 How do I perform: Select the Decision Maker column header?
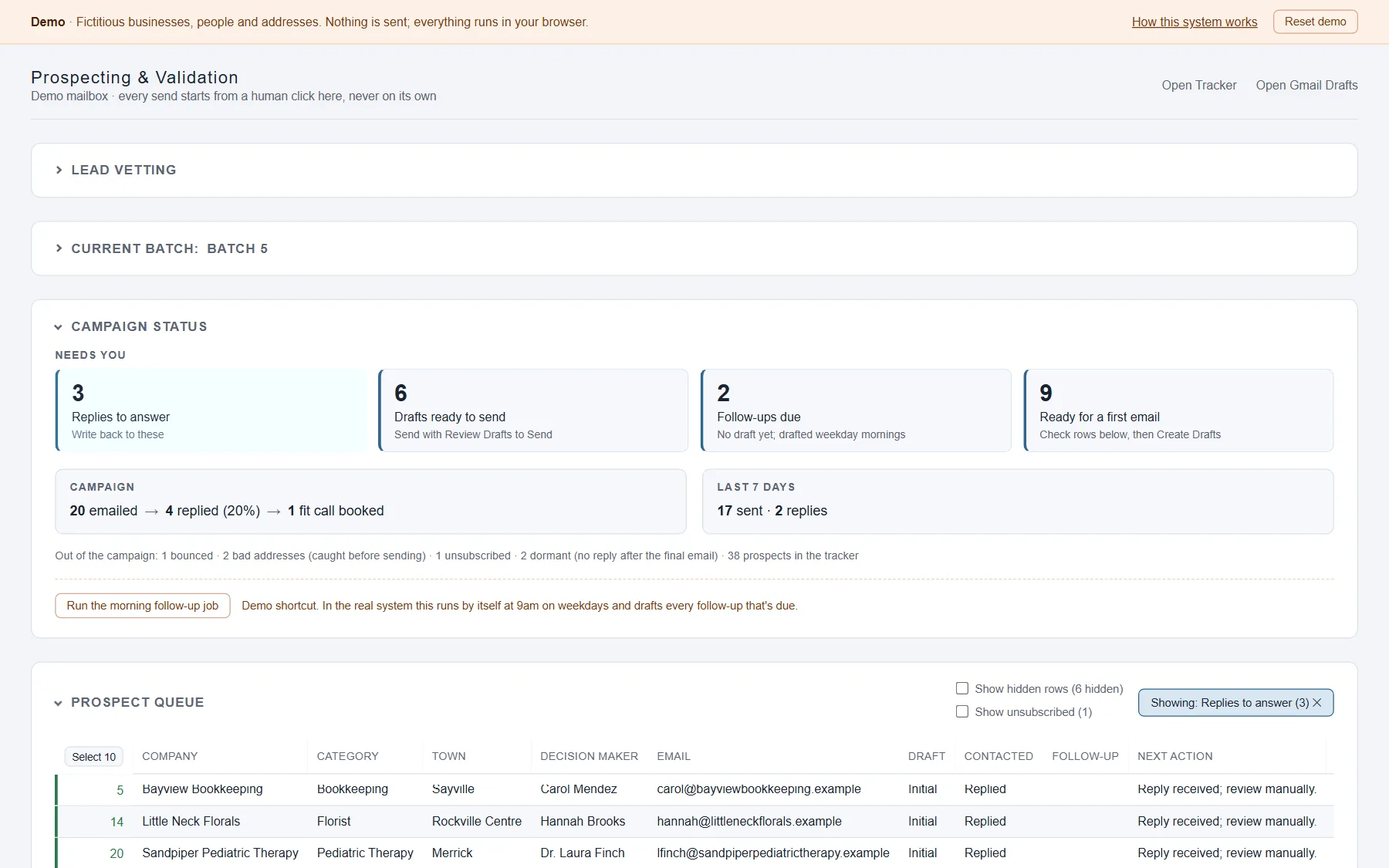tap(589, 756)
